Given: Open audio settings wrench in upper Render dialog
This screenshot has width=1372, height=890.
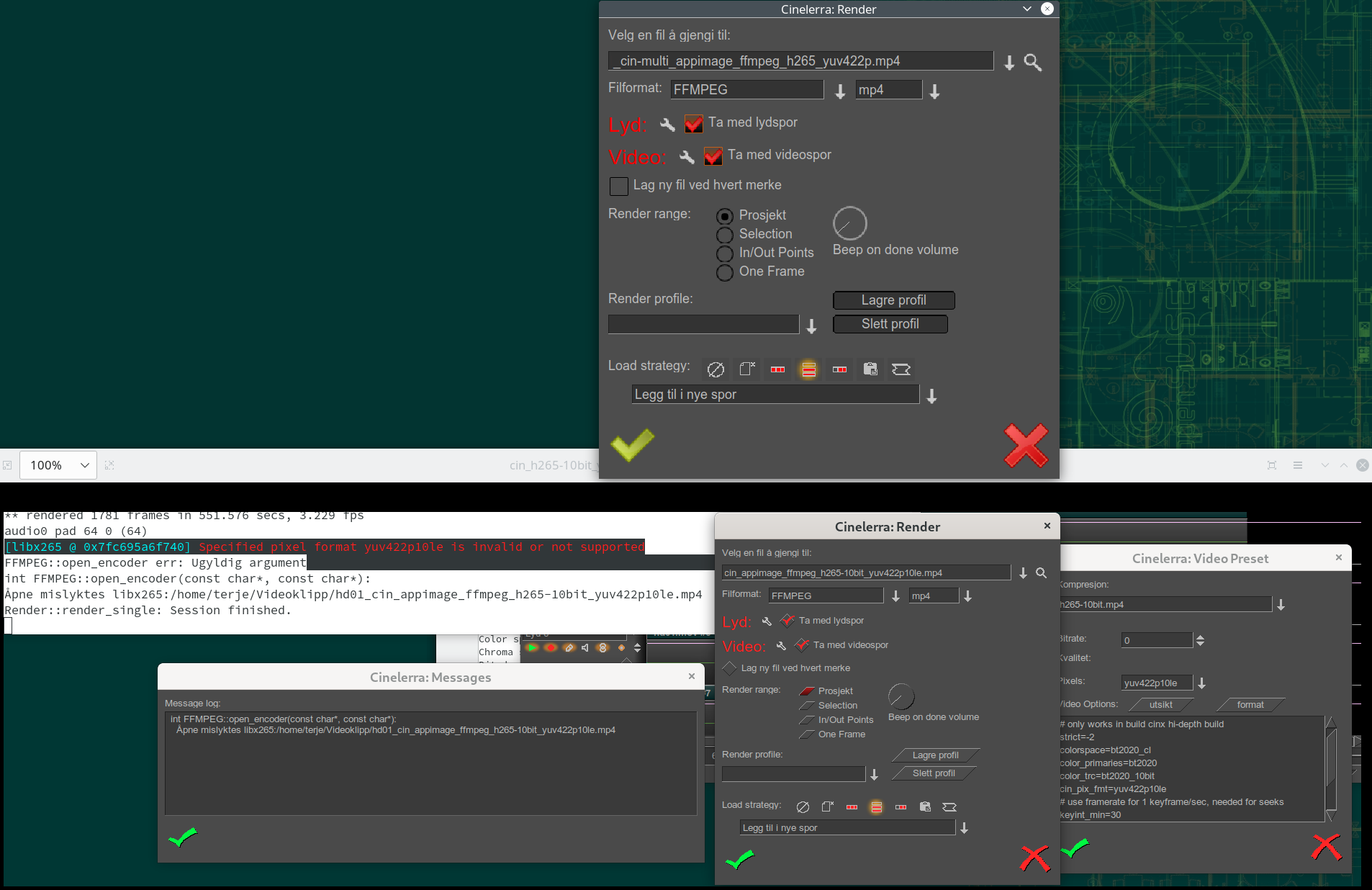Looking at the screenshot, I should (x=667, y=125).
